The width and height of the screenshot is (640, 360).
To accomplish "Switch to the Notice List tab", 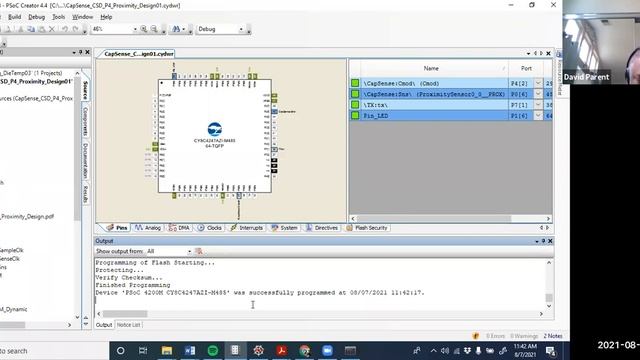I will click(x=128, y=325).
